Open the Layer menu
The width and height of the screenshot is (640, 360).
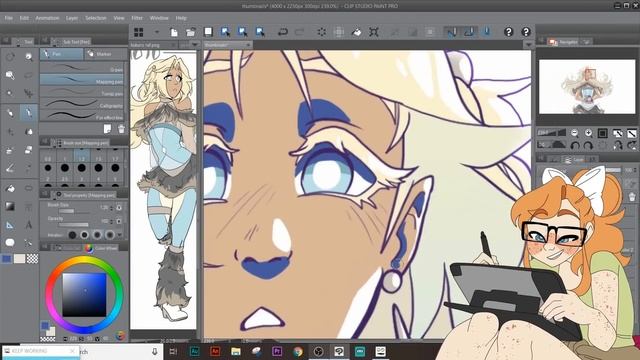(72, 18)
